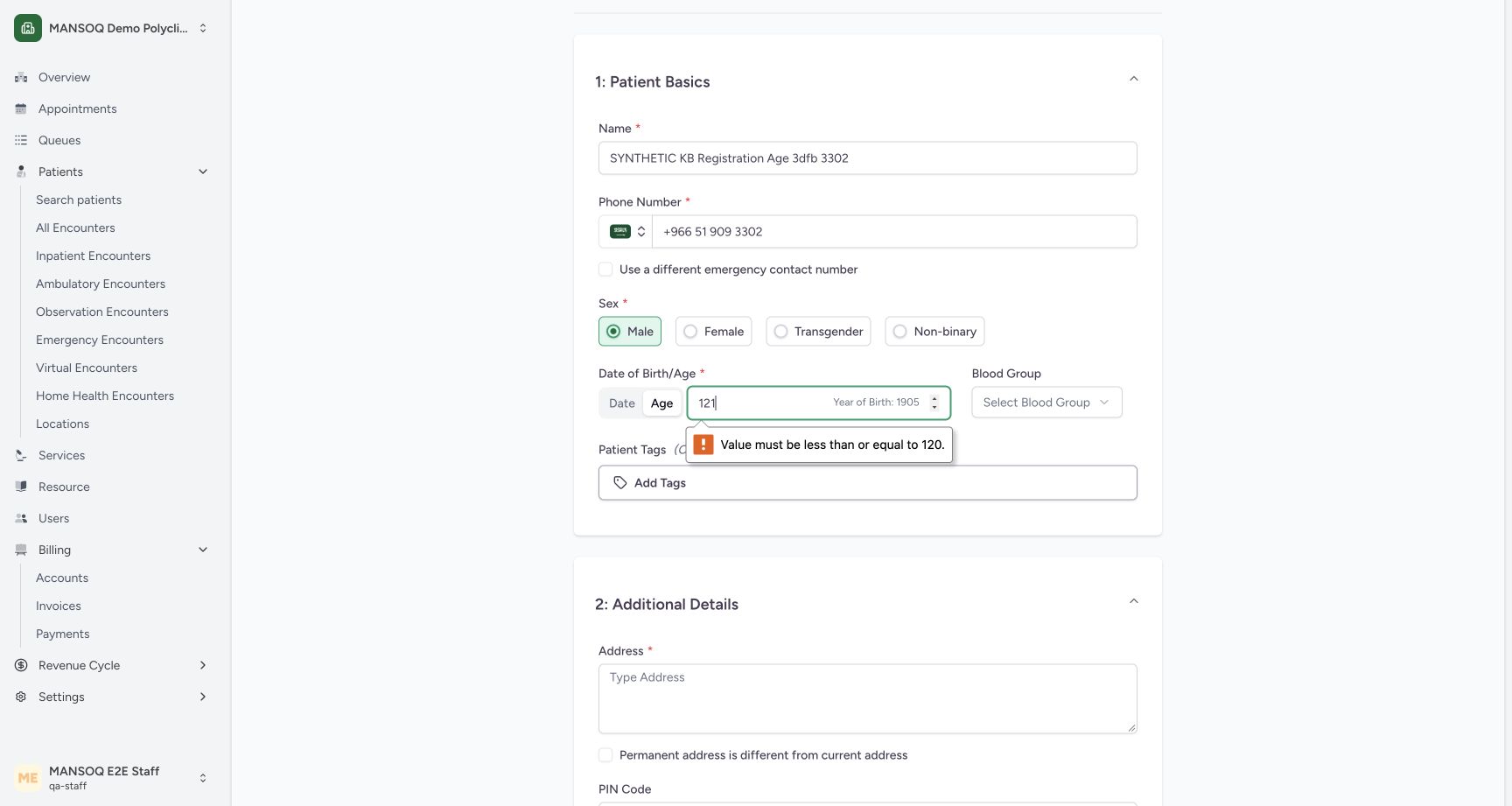
Task: Expand the Settings menu chevron
Action: pos(203,697)
